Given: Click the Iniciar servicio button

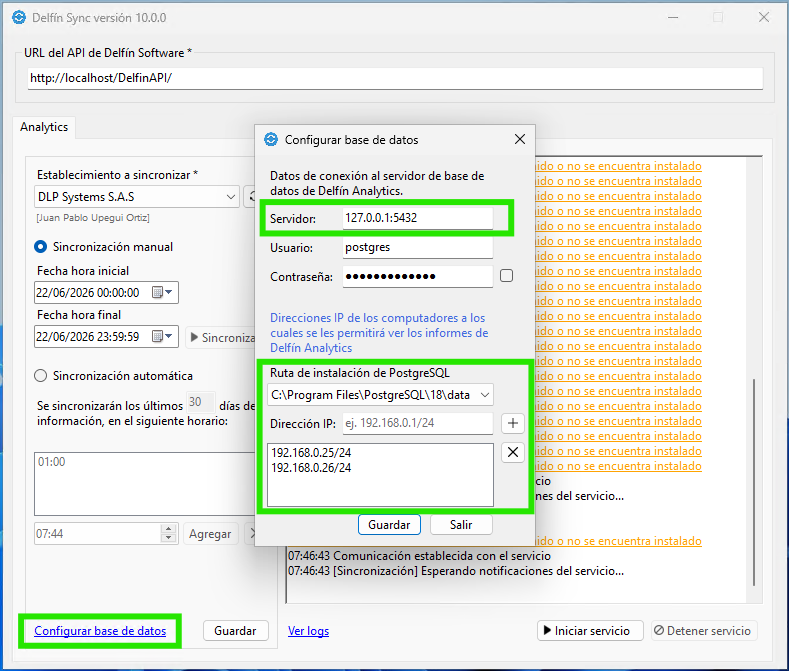Looking at the screenshot, I should [590, 631].
